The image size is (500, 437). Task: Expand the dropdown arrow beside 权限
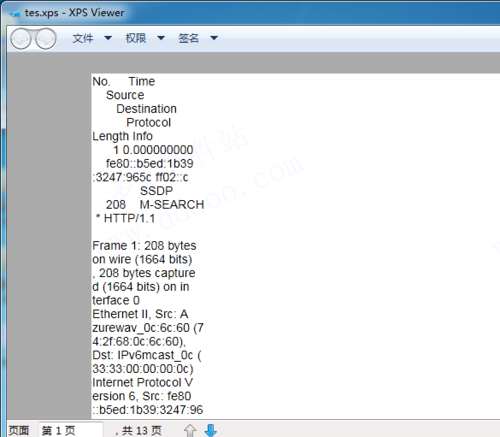click(161, 38)
